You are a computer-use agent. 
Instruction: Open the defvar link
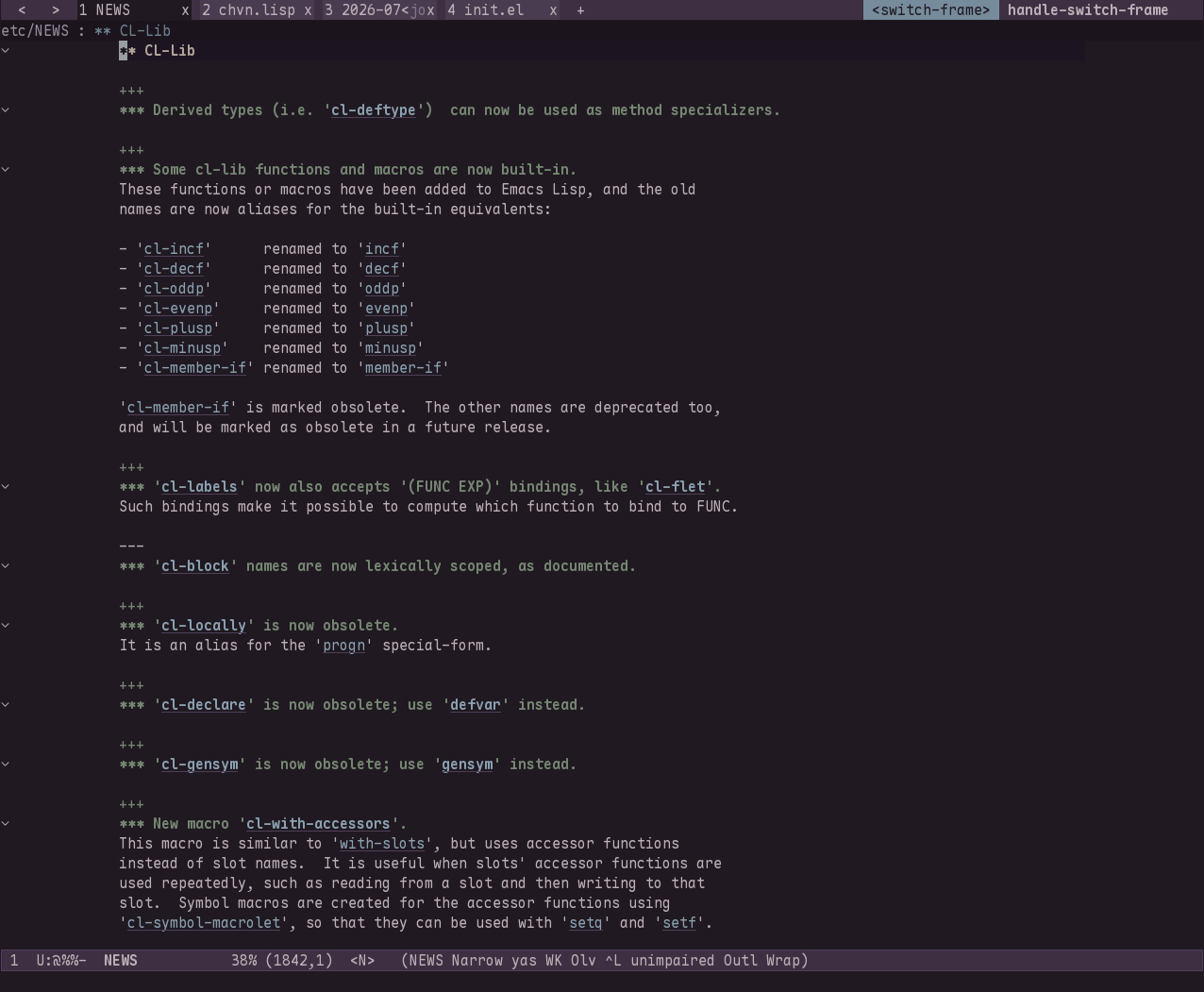476,705
